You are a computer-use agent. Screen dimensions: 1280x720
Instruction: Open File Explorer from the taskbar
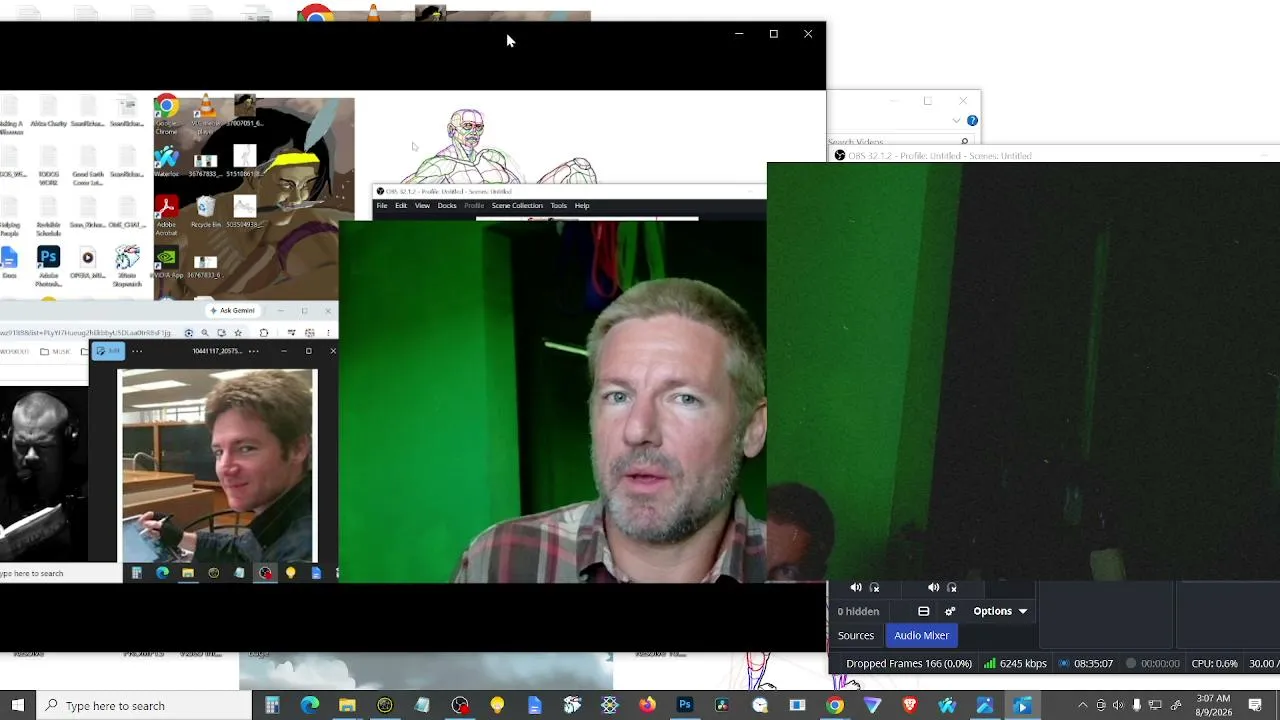(347, 706)
